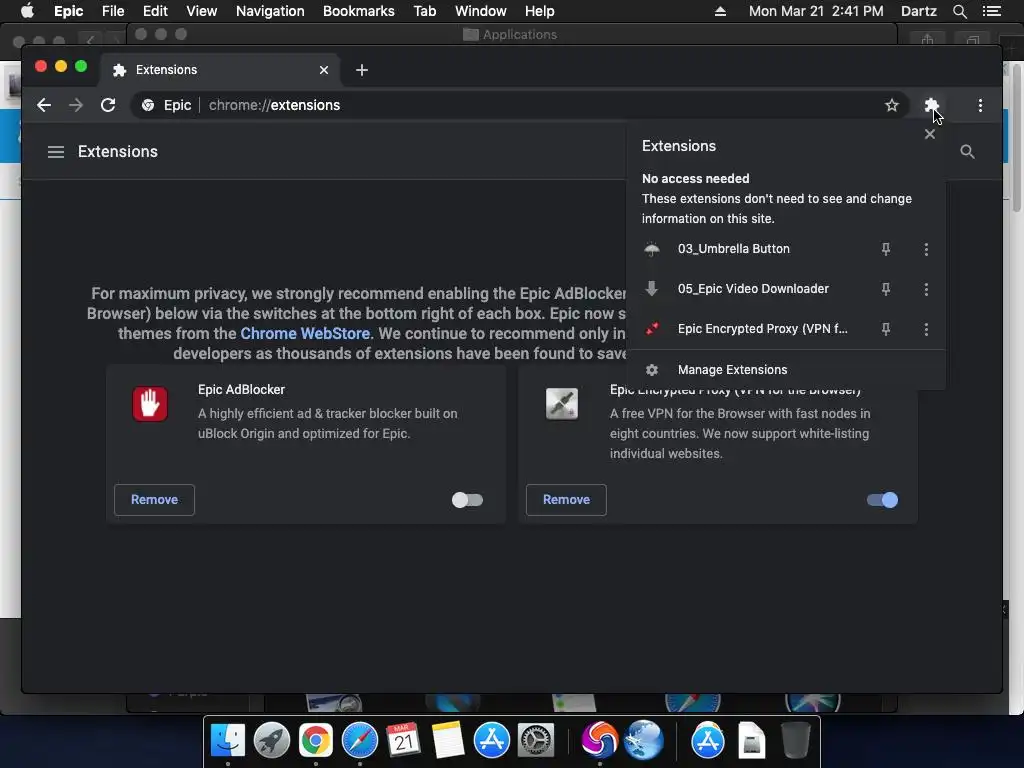Click the forward navigation arrow
Image resolution: width=1024 pixels, height=768 pixels.
click(76, 105)
